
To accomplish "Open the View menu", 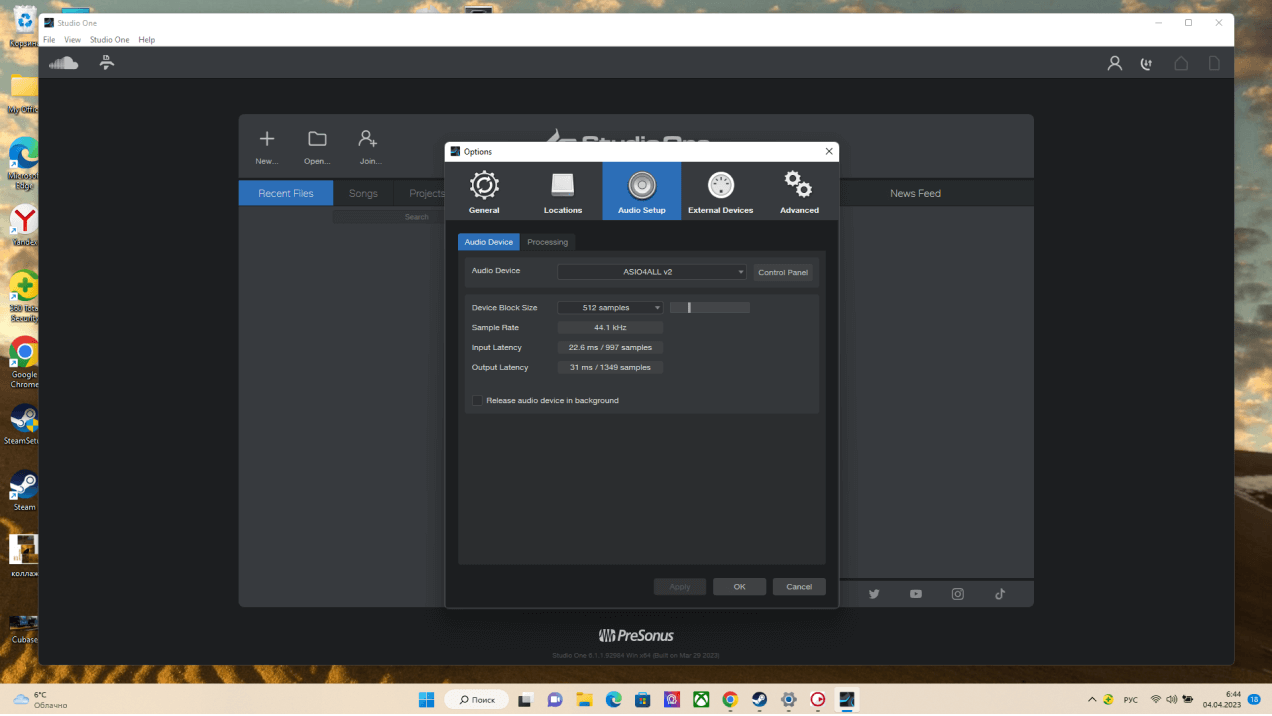I will point(72,40).
